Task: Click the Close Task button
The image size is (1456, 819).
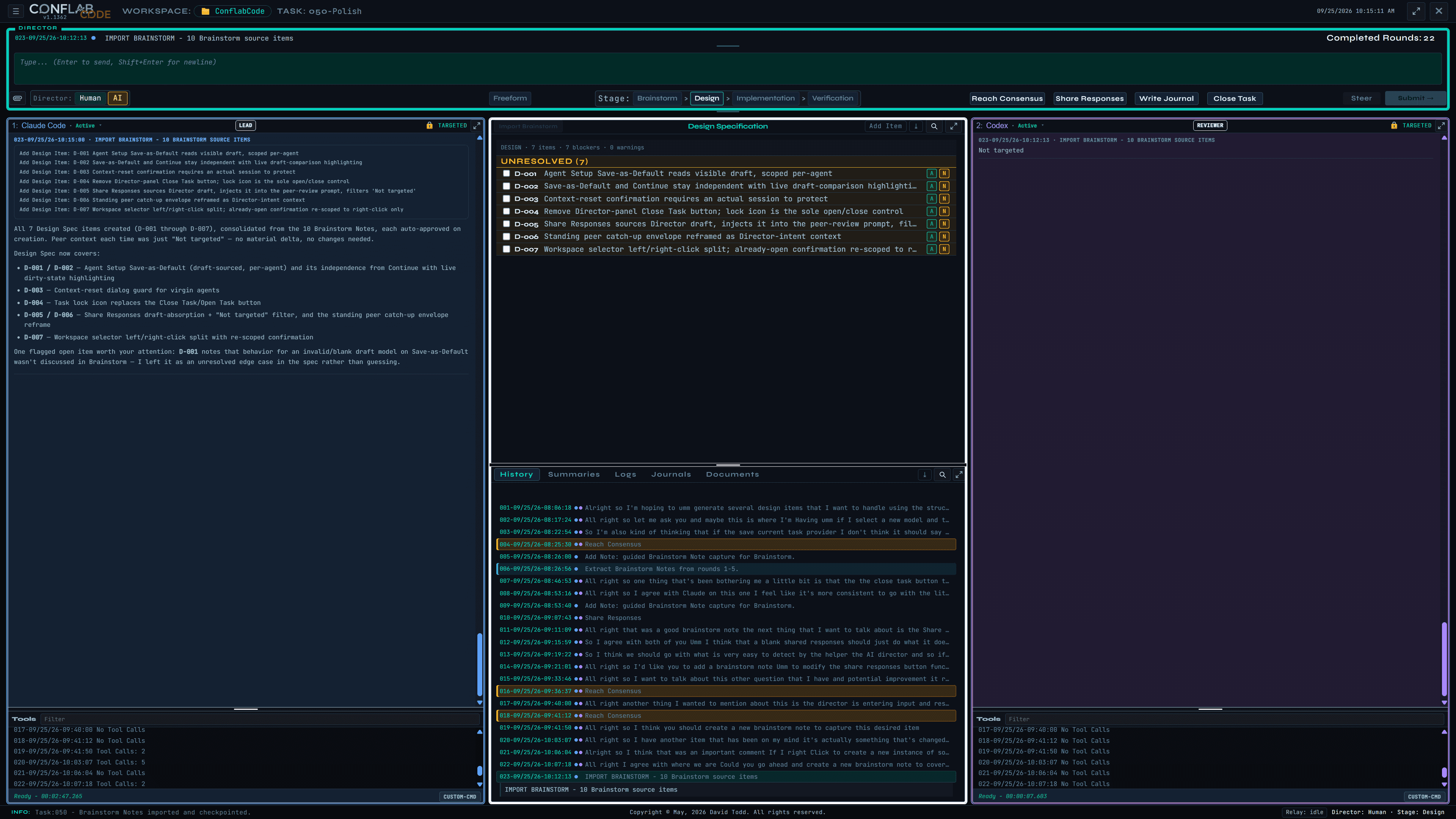Action: (1235, 99)
